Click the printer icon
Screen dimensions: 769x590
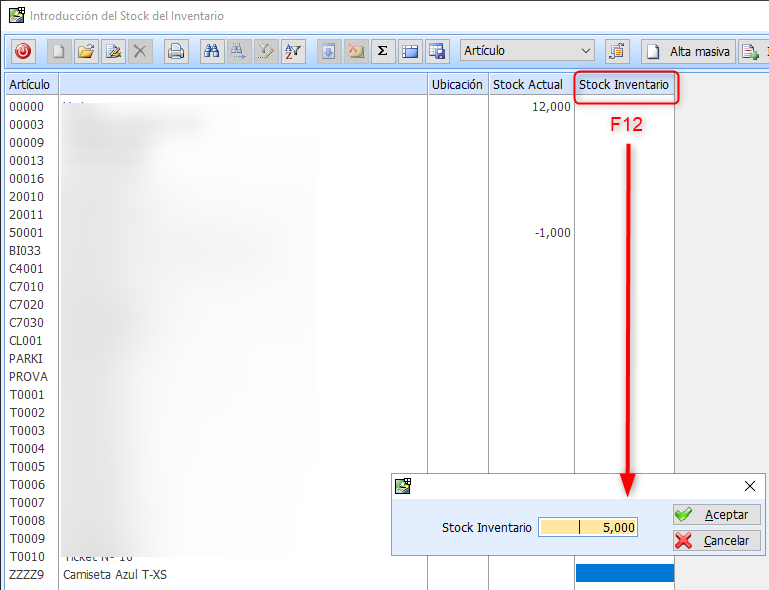pos(176,51)
